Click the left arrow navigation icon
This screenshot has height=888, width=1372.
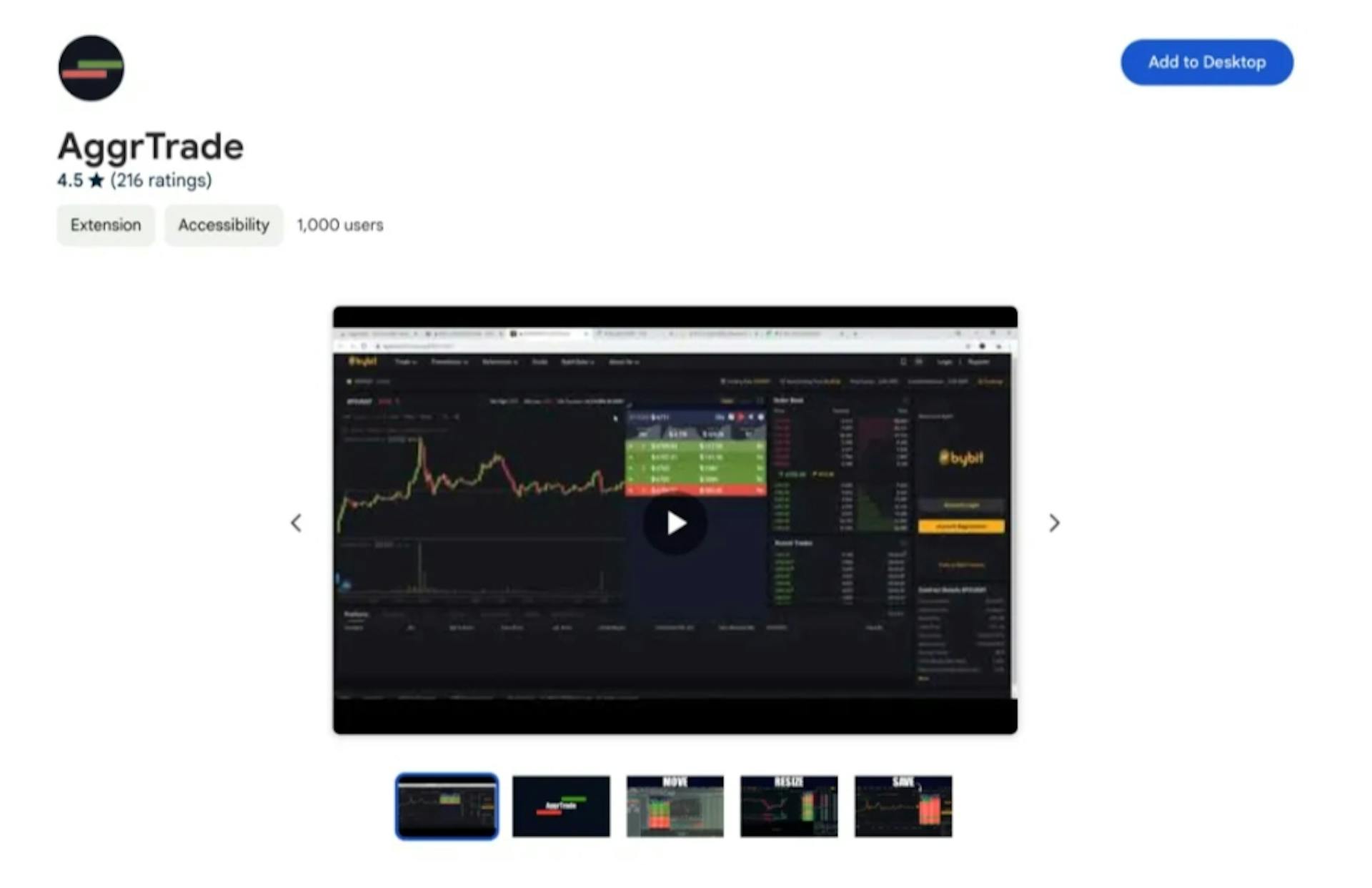point(297,522)
